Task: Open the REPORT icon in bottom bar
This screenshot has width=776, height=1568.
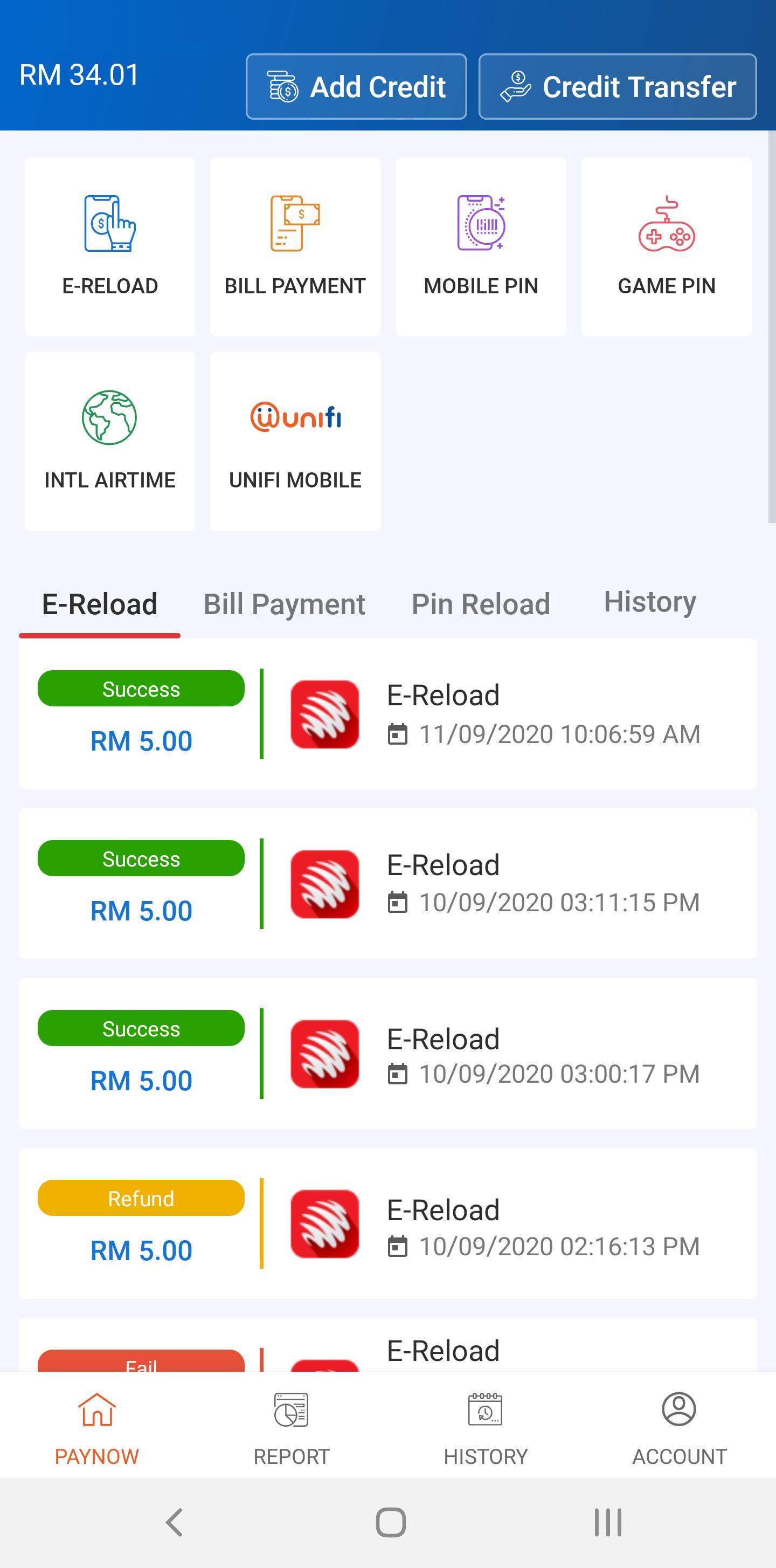Action: click(x=292, y=1409)
